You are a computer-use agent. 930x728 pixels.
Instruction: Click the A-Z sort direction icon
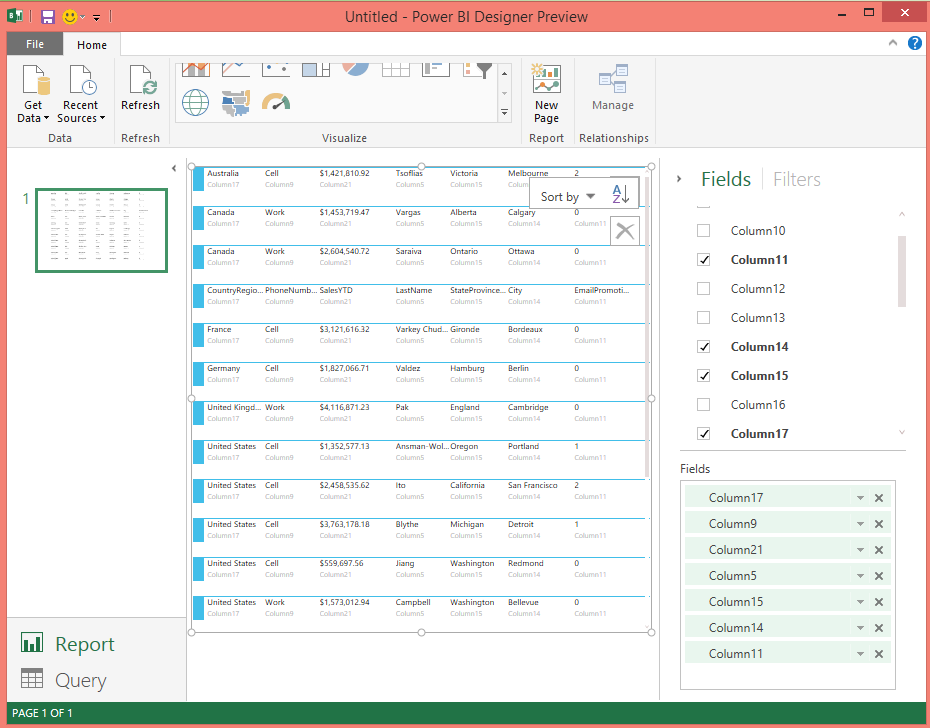(x=621, y=194)
